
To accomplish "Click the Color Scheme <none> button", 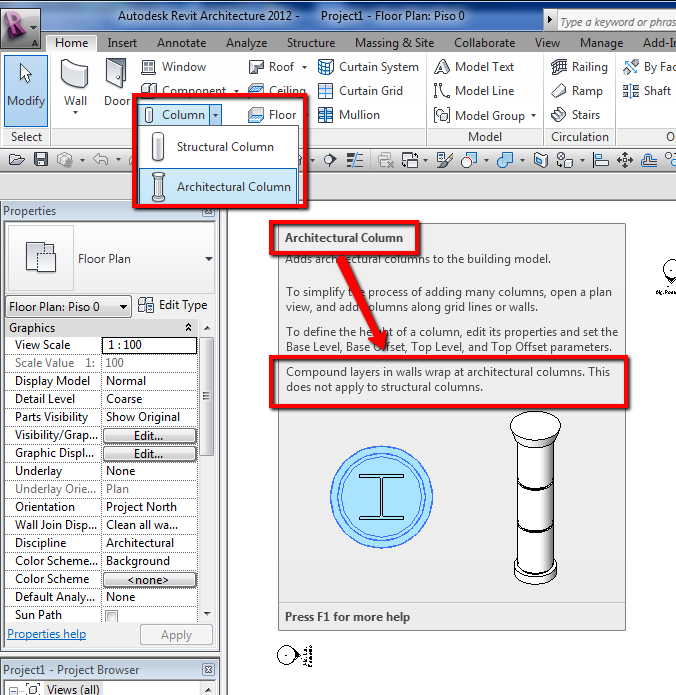I will pyautogui.click(x=149, y=580).
